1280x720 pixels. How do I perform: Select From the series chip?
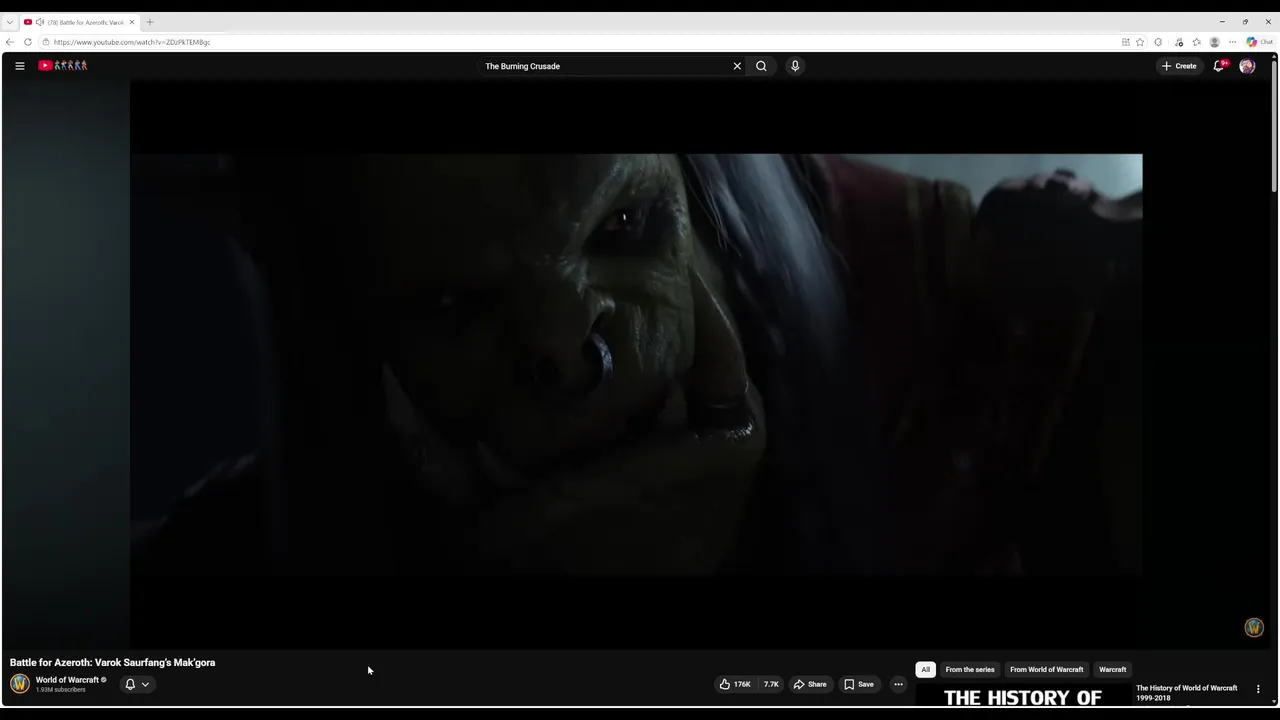point(970,670)
